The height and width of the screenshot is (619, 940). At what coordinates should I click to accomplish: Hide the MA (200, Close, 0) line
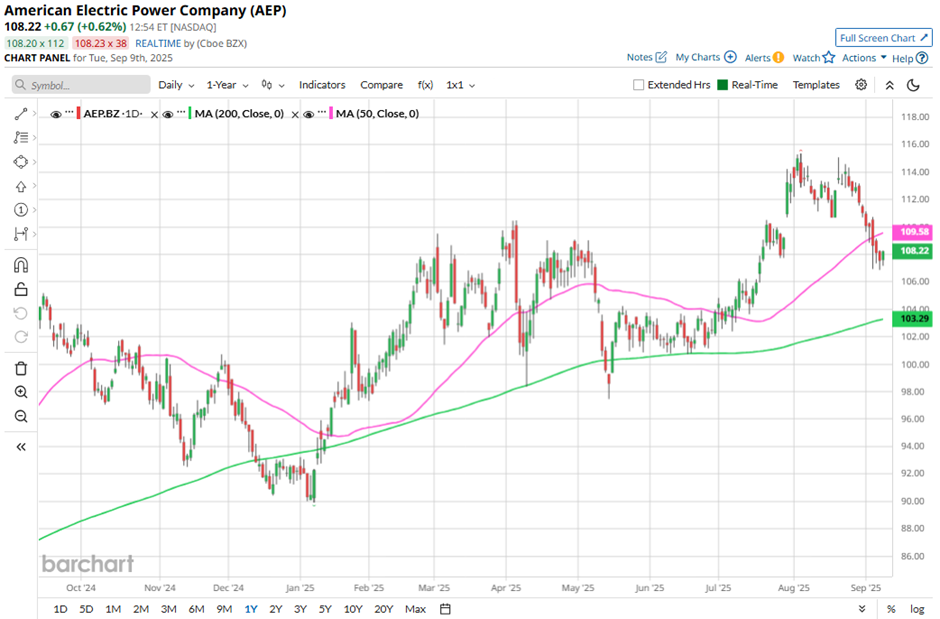click(168, 114)
